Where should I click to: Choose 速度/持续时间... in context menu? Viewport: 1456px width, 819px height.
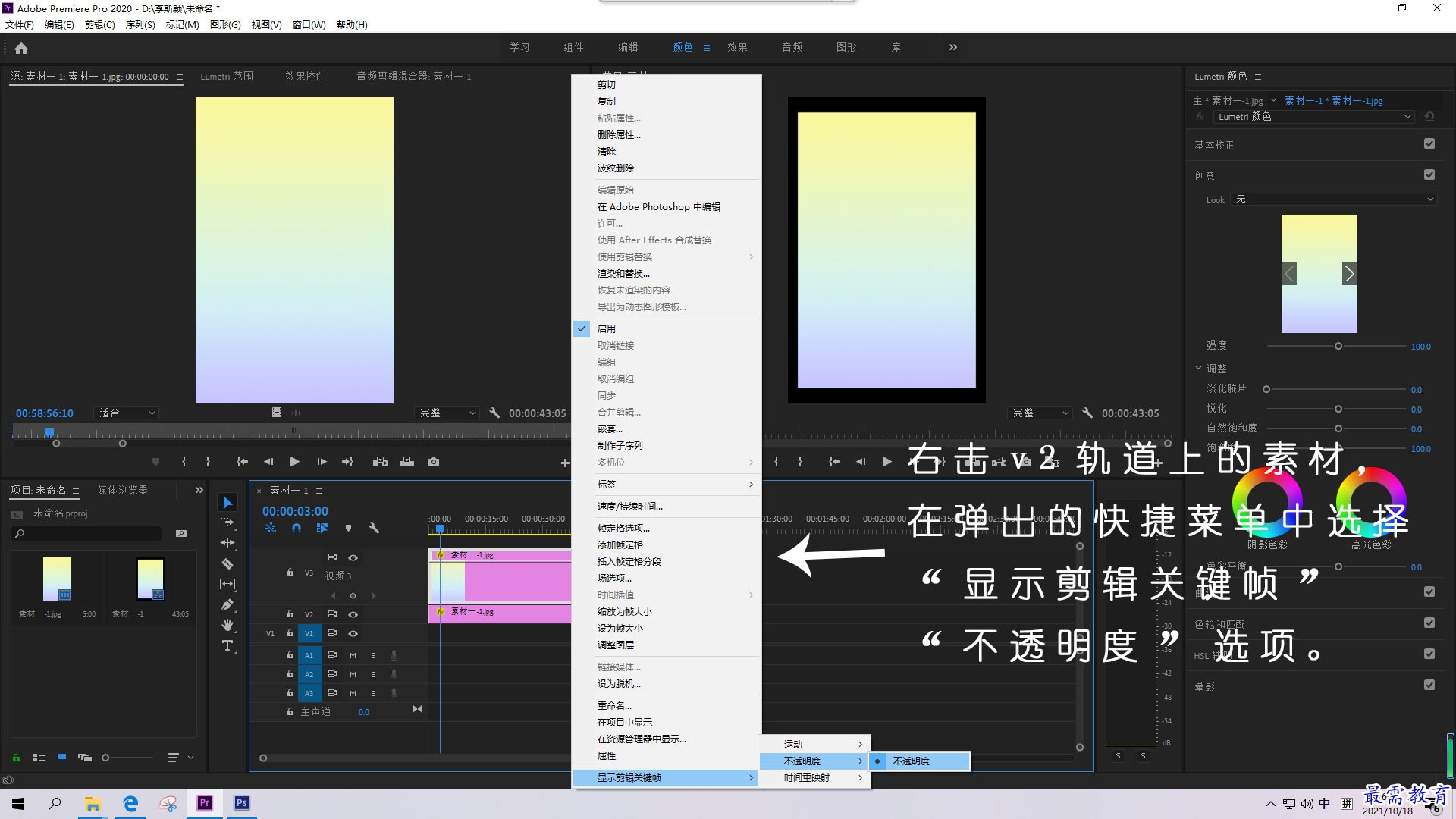click(x=667, y=507)
